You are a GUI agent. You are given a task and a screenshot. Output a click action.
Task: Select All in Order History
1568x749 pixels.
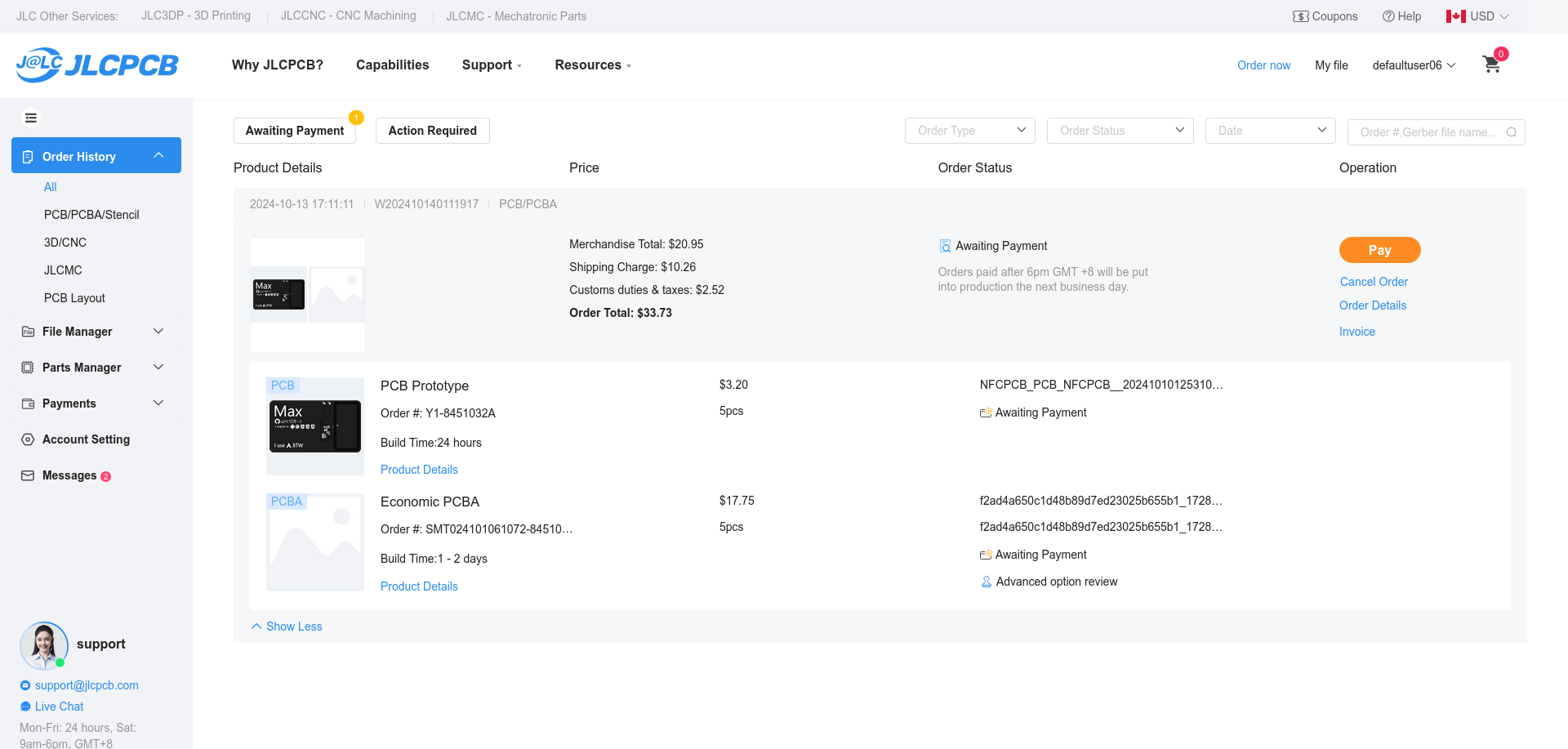point(51,187)
